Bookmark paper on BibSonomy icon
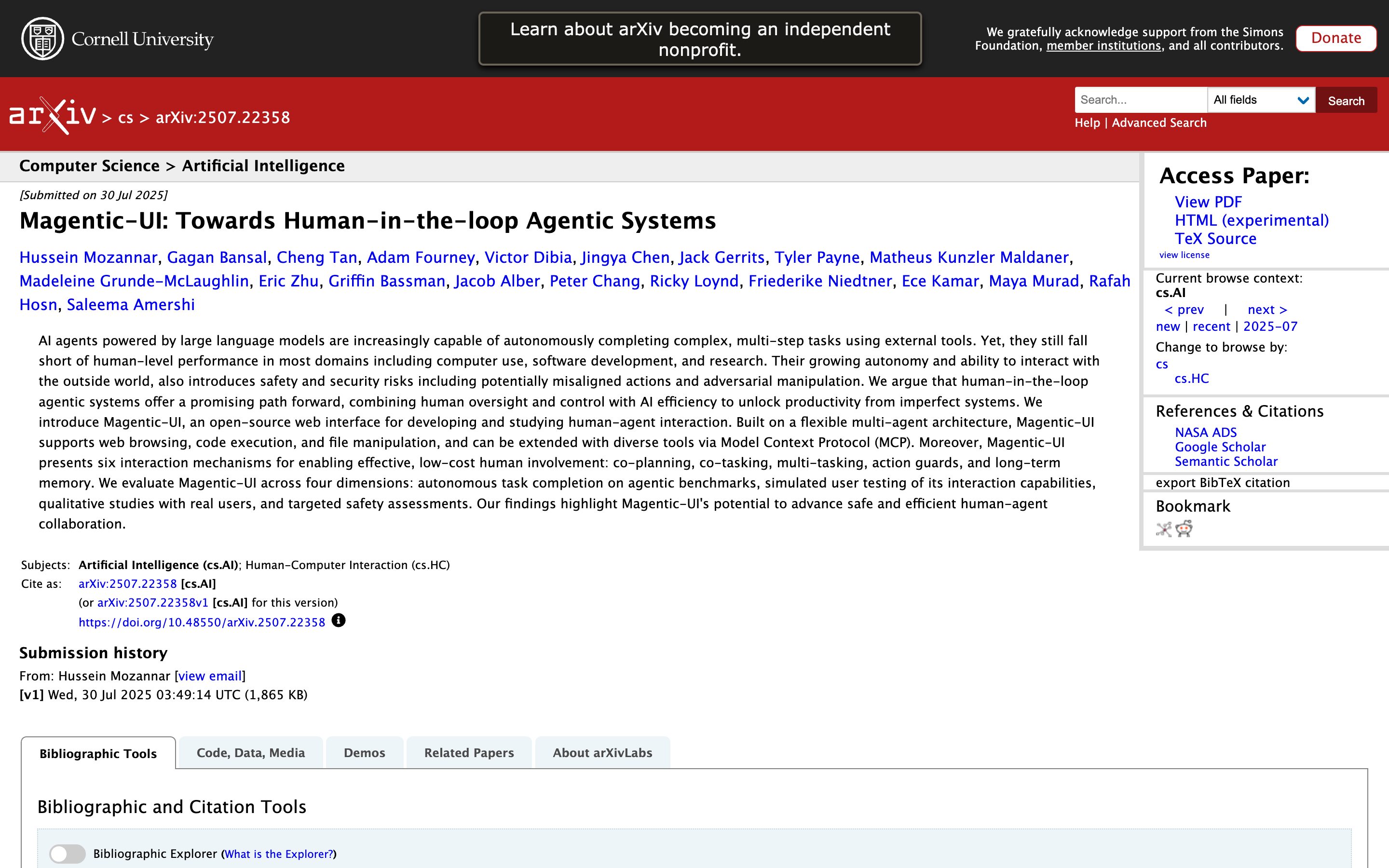1389x868 pixels. pos(1163,529)
